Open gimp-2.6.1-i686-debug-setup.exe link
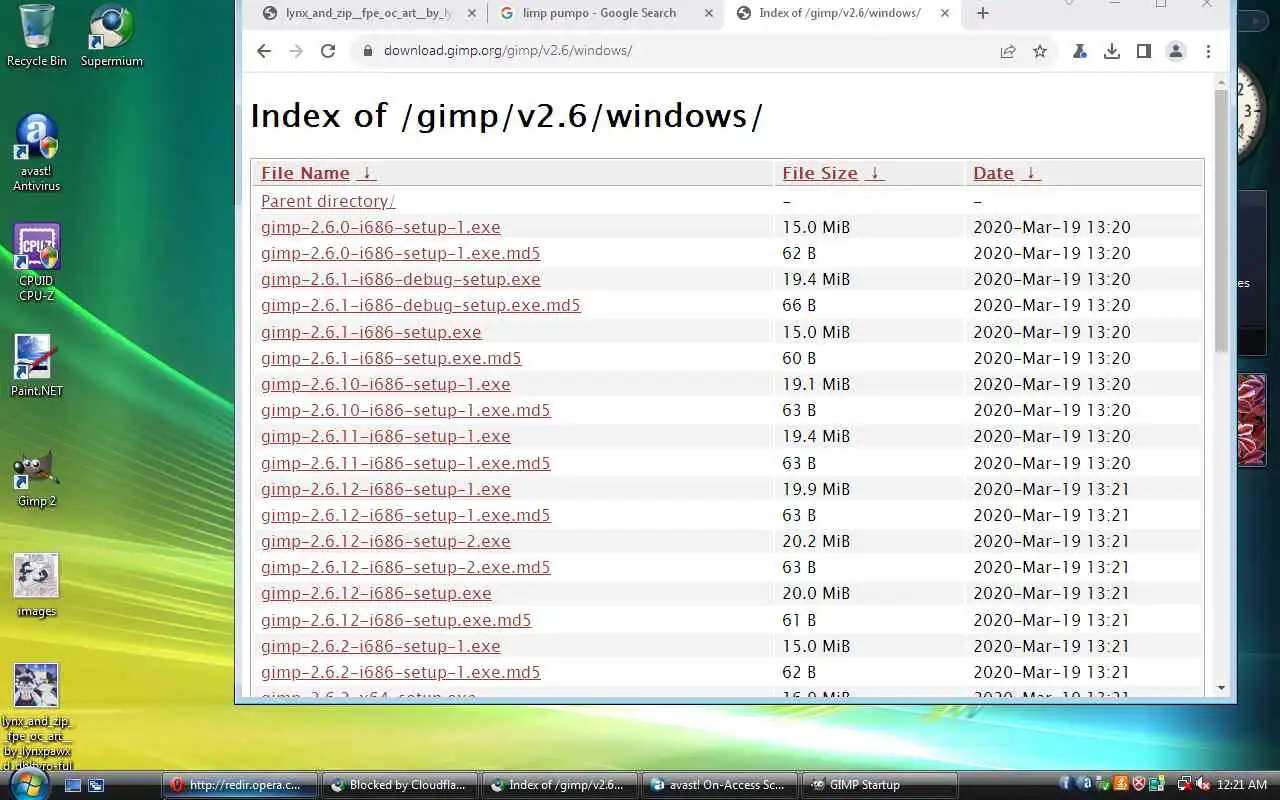This screenshot has height=800, width=1280. point(401,279)
